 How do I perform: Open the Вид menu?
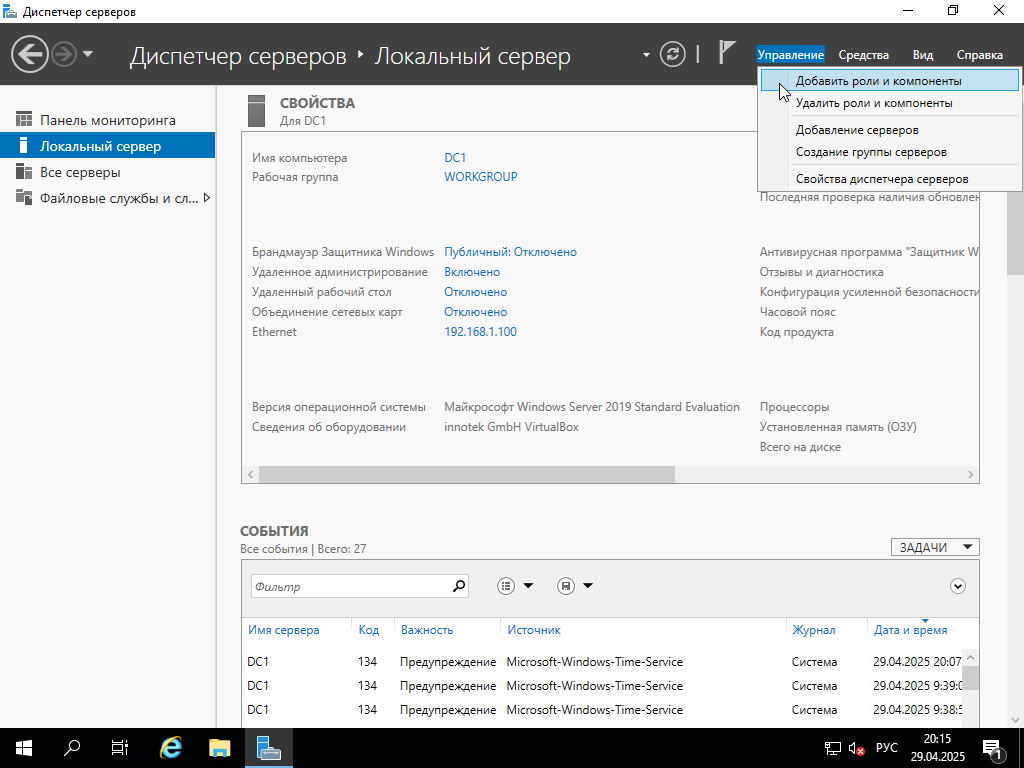[922, 55]
